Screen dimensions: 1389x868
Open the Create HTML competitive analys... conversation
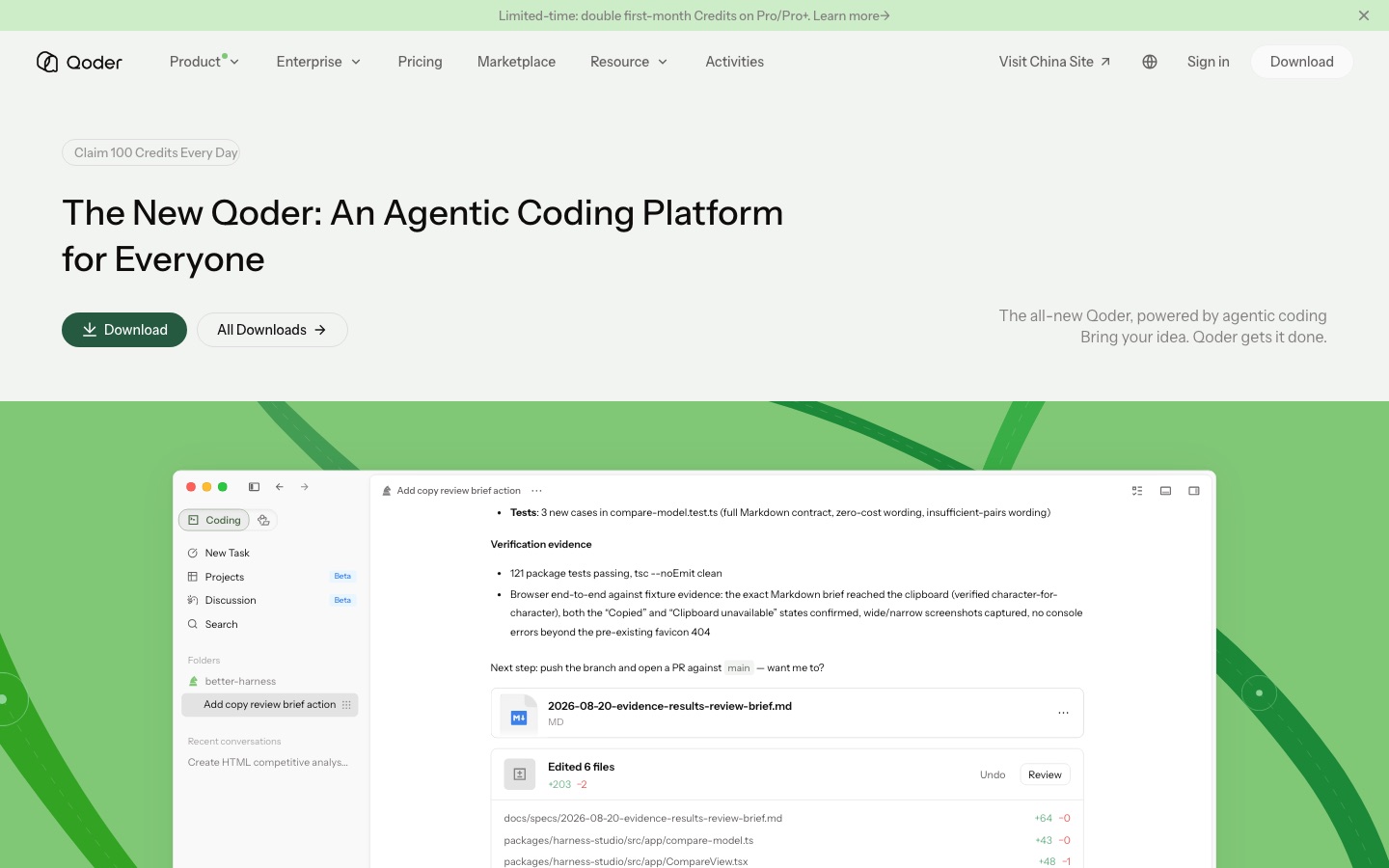[x=268, y=762]
